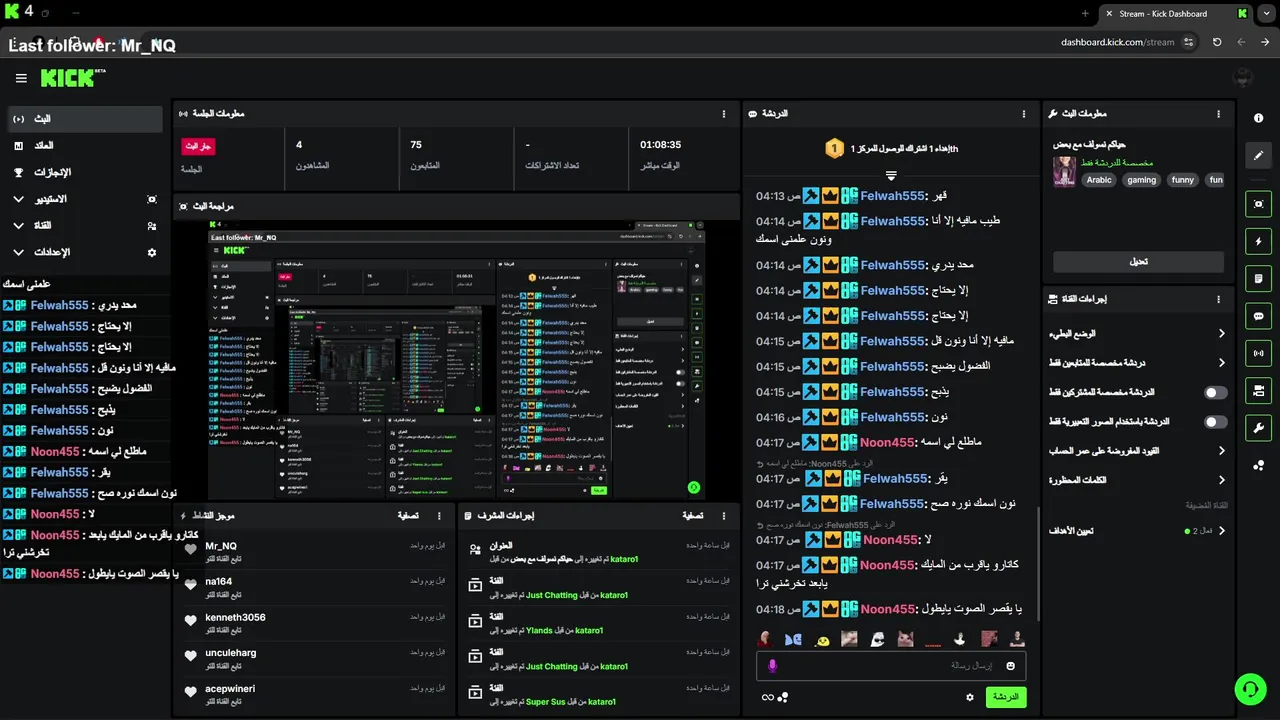1280x720 pixels.
Task: Select the yellow smiley emote in quick emotes
Action: [822, 640]
